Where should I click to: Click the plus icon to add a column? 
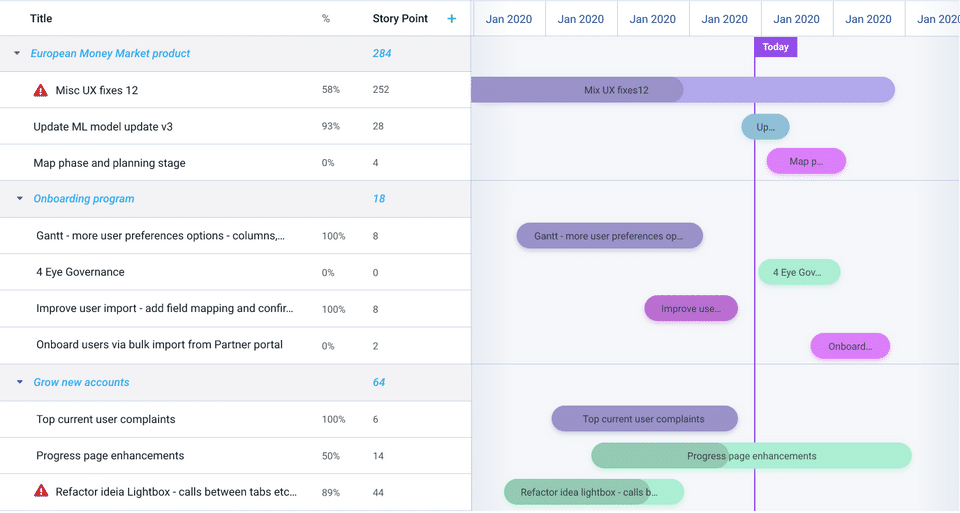coord(452,18)
